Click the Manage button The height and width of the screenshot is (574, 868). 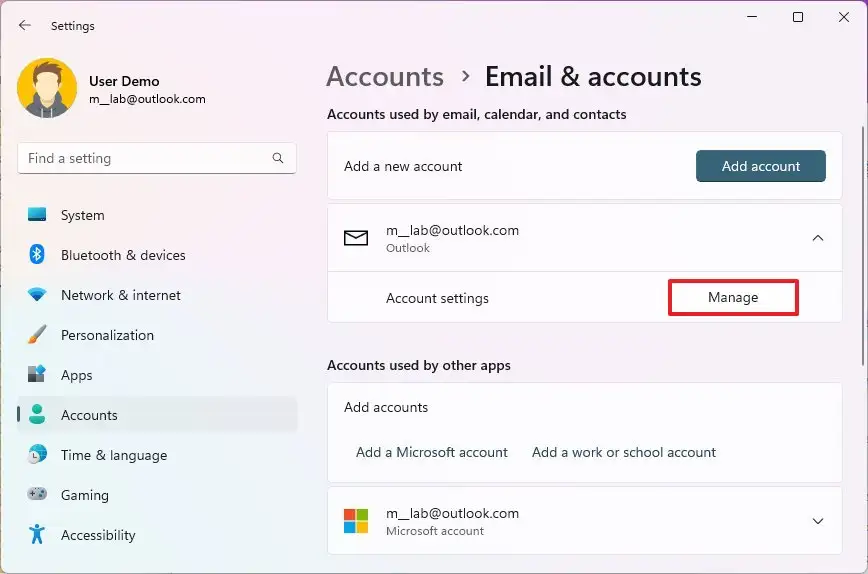[x=733, y=297]
